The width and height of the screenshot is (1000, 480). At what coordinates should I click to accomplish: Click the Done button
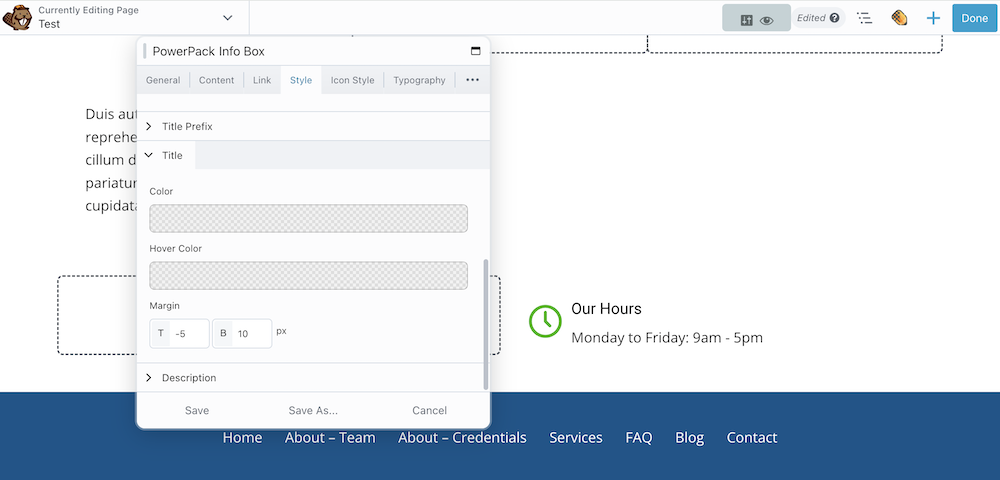pos(974,18)
